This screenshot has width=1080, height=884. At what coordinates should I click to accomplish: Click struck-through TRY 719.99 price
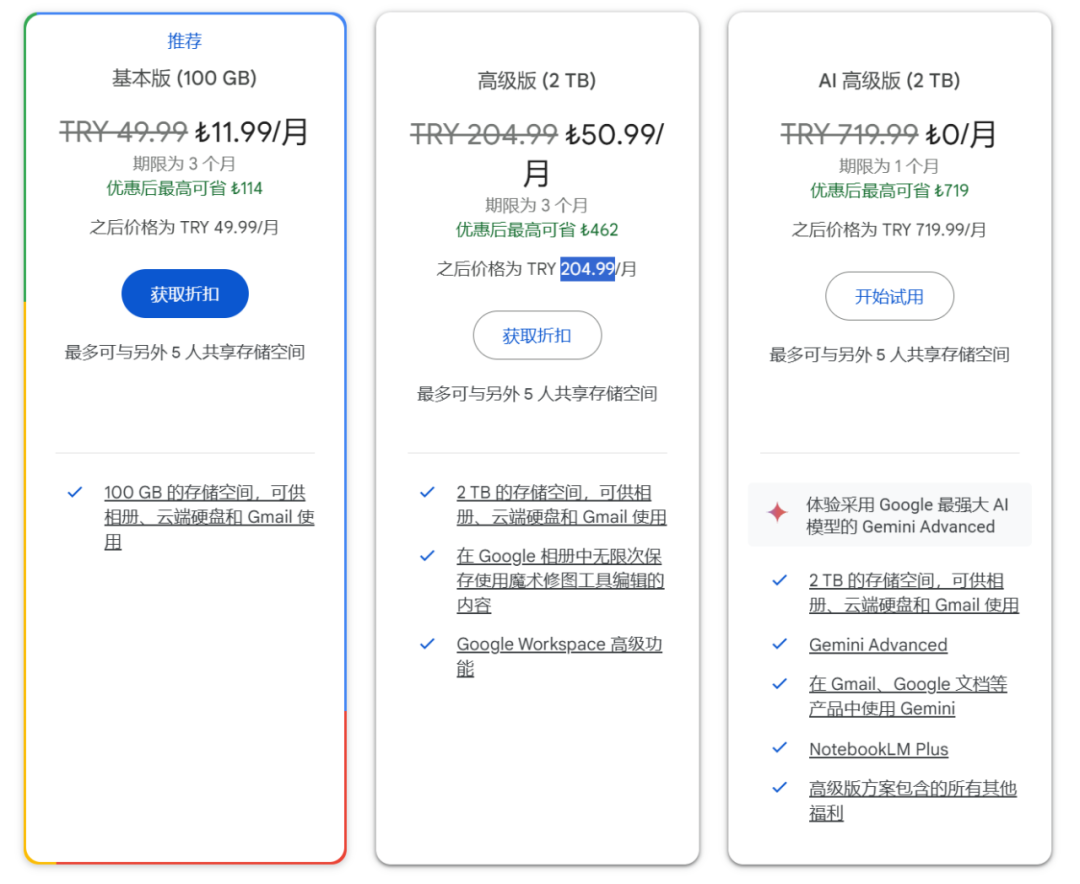[849, 134]
